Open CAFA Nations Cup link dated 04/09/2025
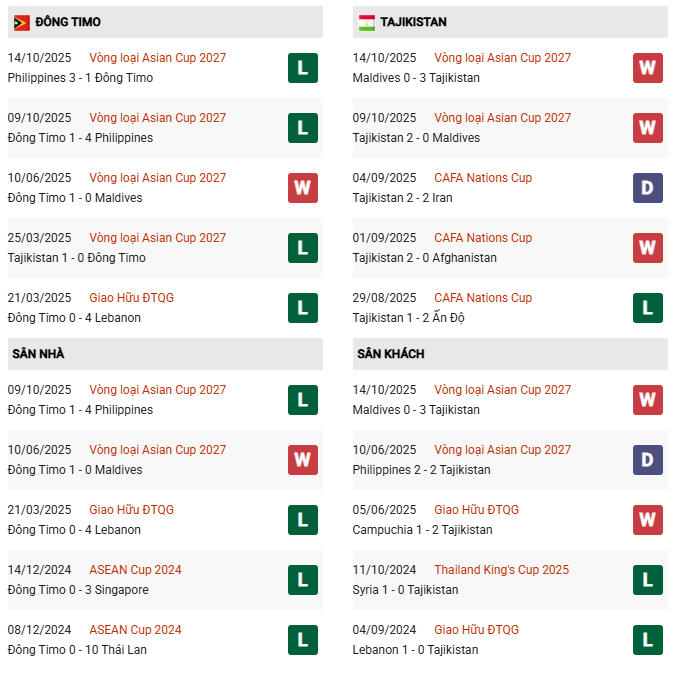This screenshot has width=673, height=674. click(483, 178)
